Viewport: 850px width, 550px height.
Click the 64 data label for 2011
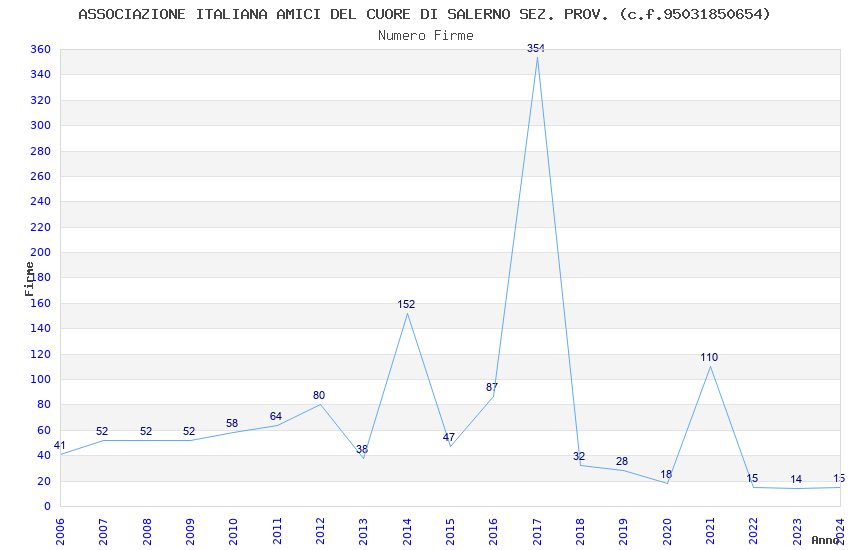(x=276, y=417)
